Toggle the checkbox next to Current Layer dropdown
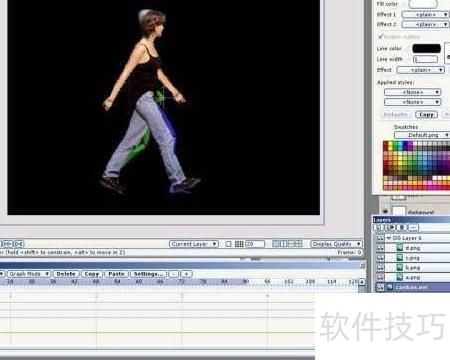Viewport: 450px width, 360px height. coord(228,244)
